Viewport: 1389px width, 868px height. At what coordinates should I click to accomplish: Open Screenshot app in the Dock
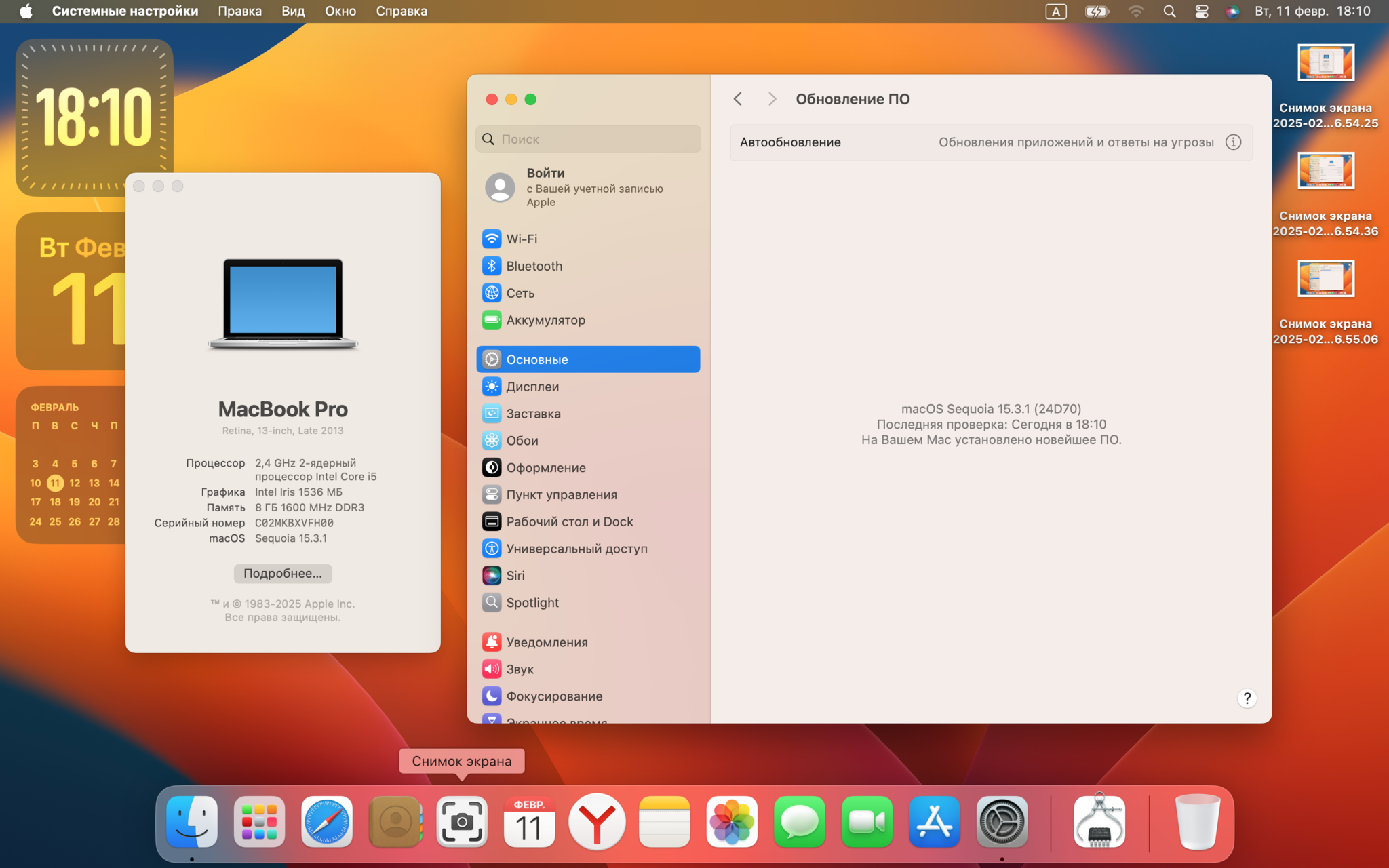462,822
